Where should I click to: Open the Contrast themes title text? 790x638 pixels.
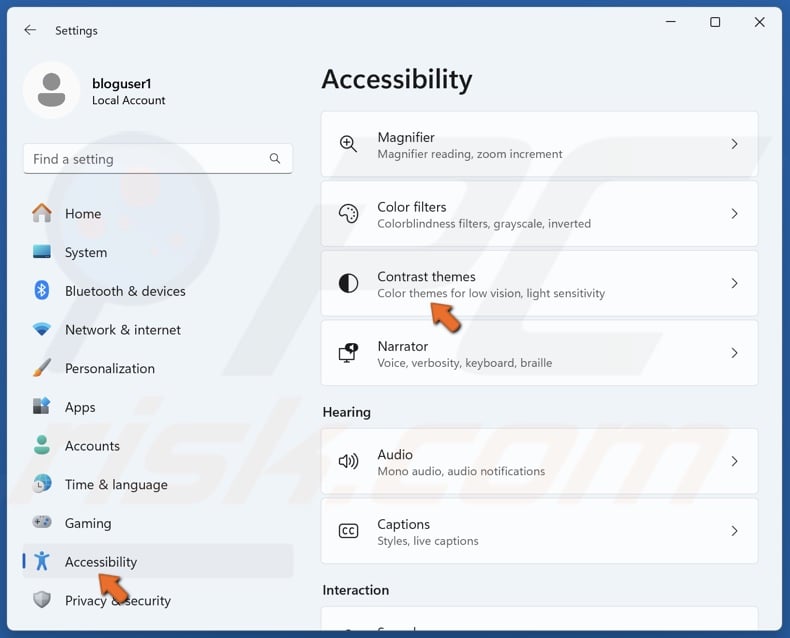(426, 277)
